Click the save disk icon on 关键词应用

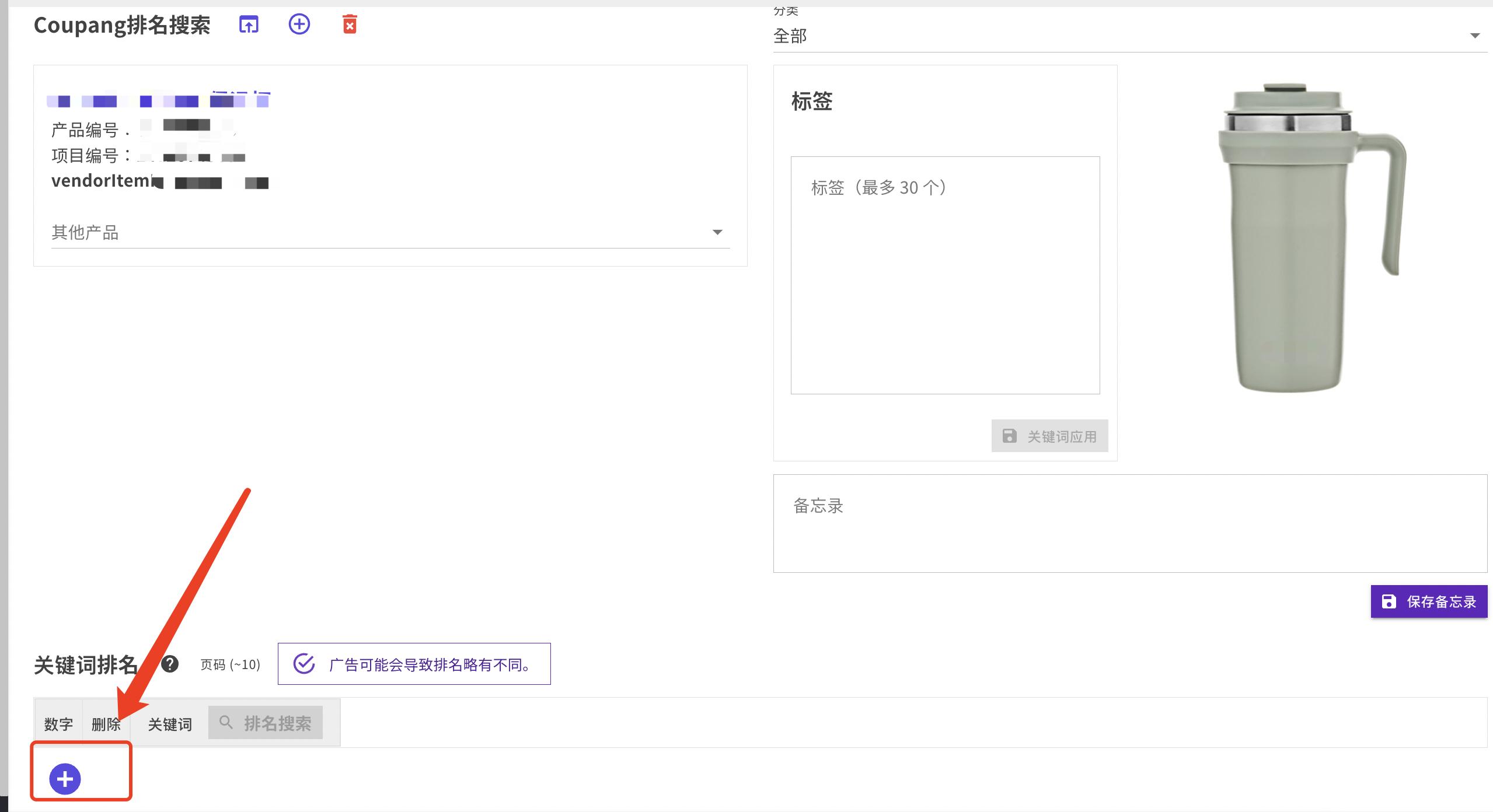1009,435
